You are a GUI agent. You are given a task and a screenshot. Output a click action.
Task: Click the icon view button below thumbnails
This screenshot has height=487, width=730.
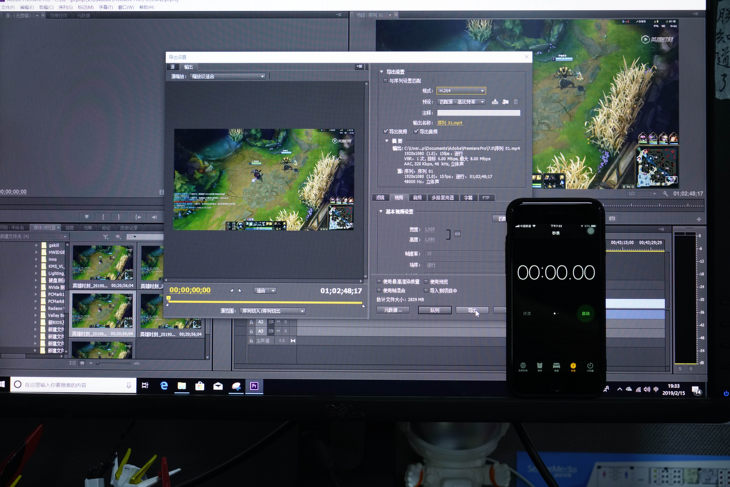point(82,363)
